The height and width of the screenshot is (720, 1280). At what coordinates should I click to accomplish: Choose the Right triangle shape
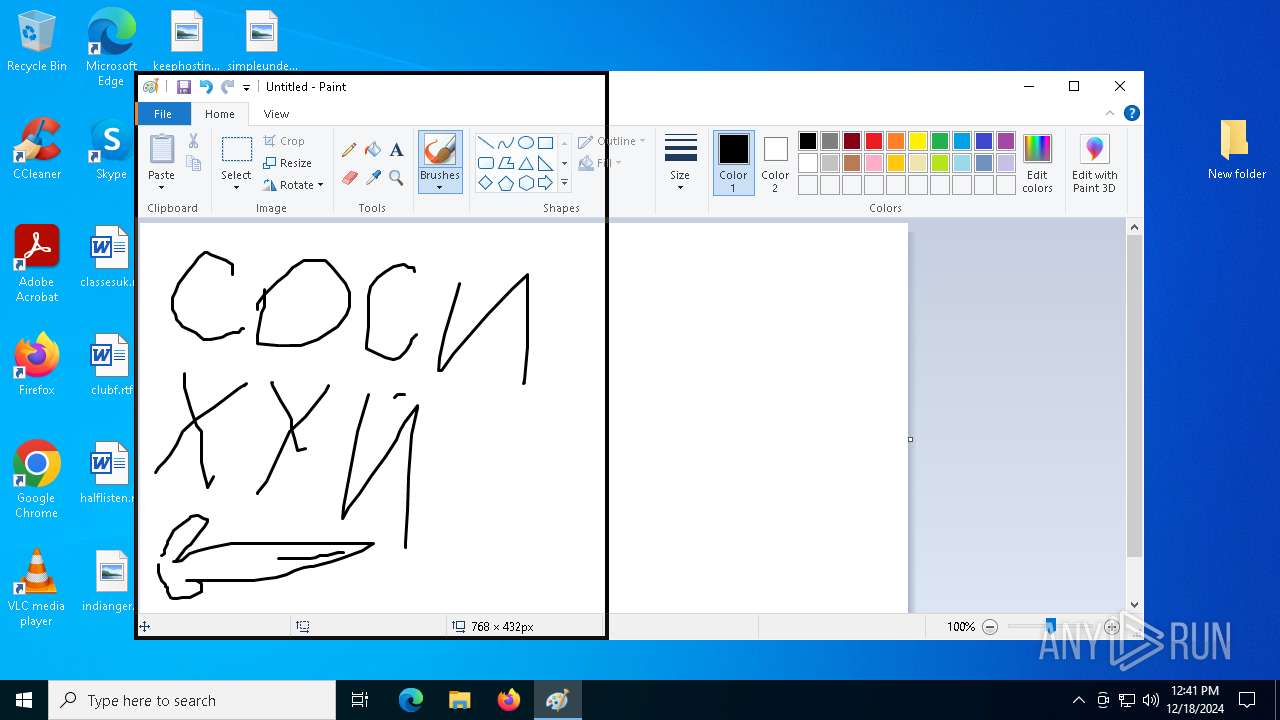click(545, 163)
